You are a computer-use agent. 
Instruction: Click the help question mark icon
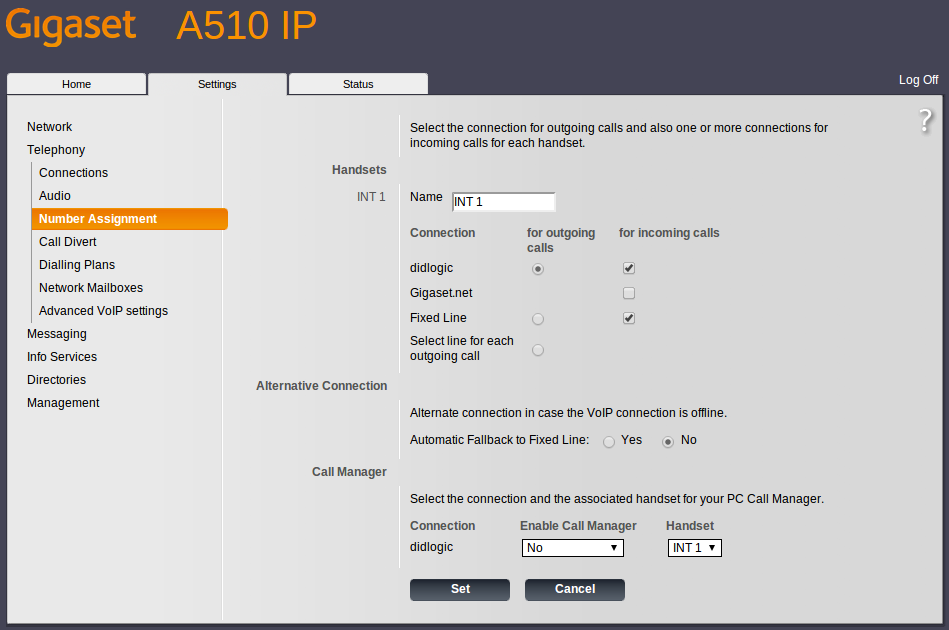[925, 121]
